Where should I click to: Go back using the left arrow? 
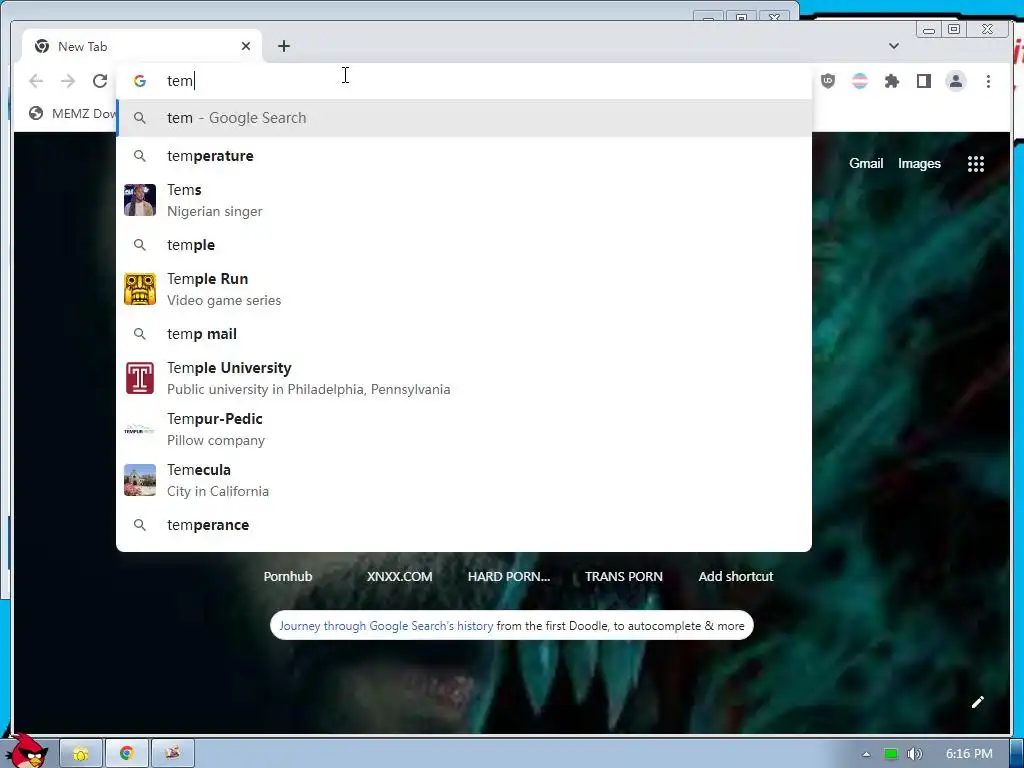(36, 81)
